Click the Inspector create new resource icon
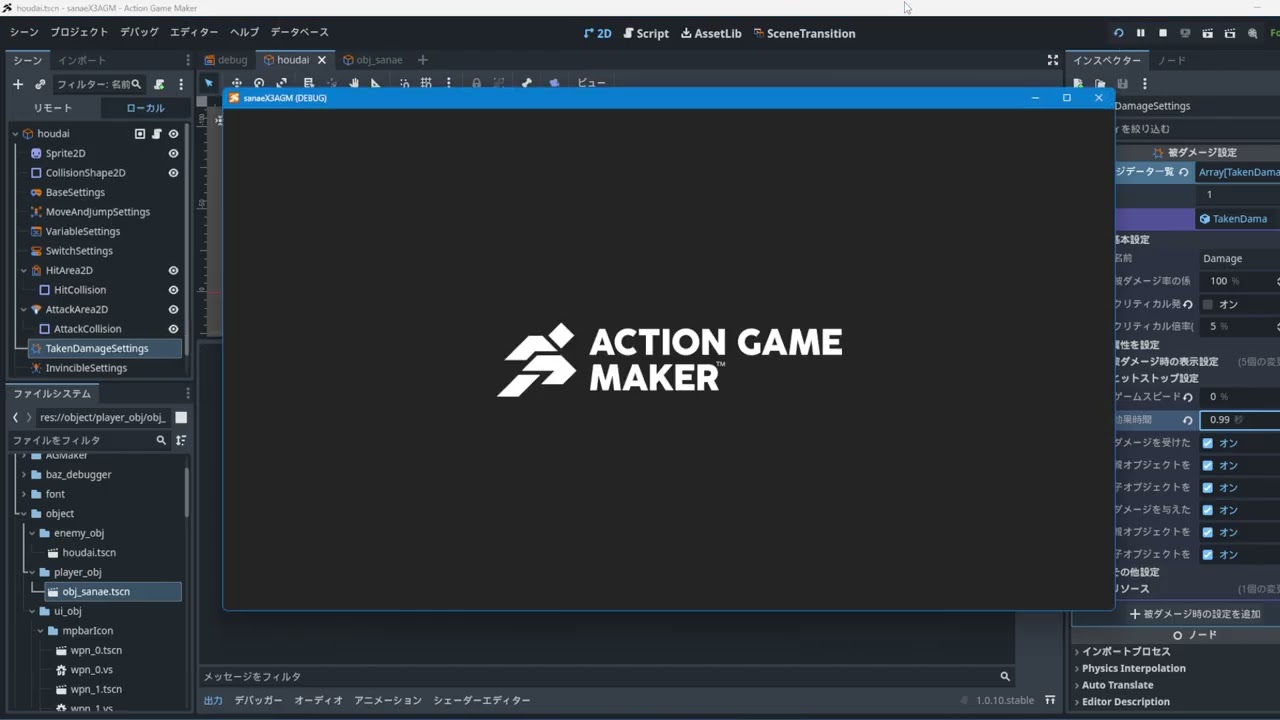This screenshot has width=1280, height=720. pos(1078,84)
